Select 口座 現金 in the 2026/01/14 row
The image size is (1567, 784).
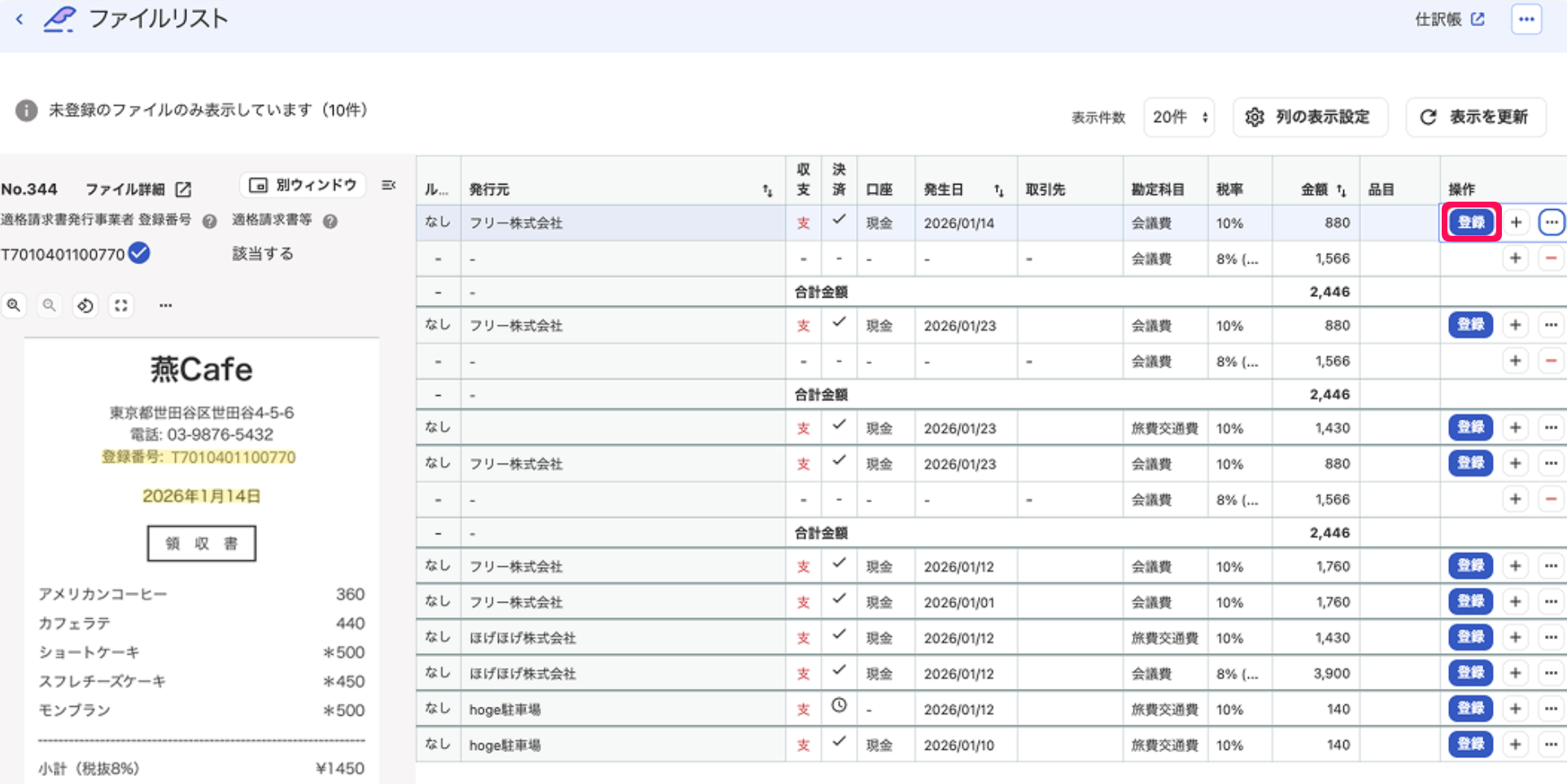tap(885, 223)
